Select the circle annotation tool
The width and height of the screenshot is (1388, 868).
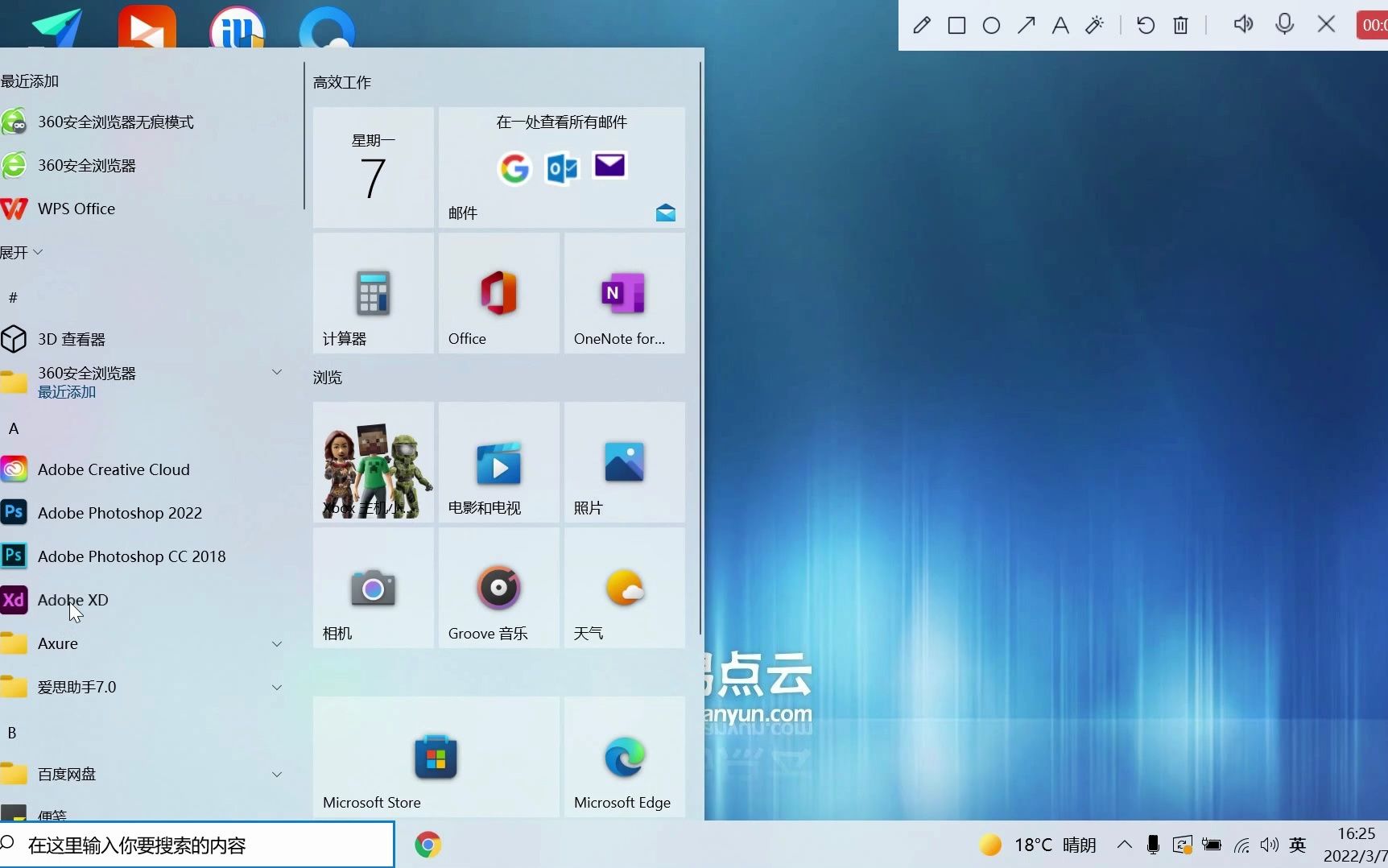pyautogui.click(x=991, y=26)
